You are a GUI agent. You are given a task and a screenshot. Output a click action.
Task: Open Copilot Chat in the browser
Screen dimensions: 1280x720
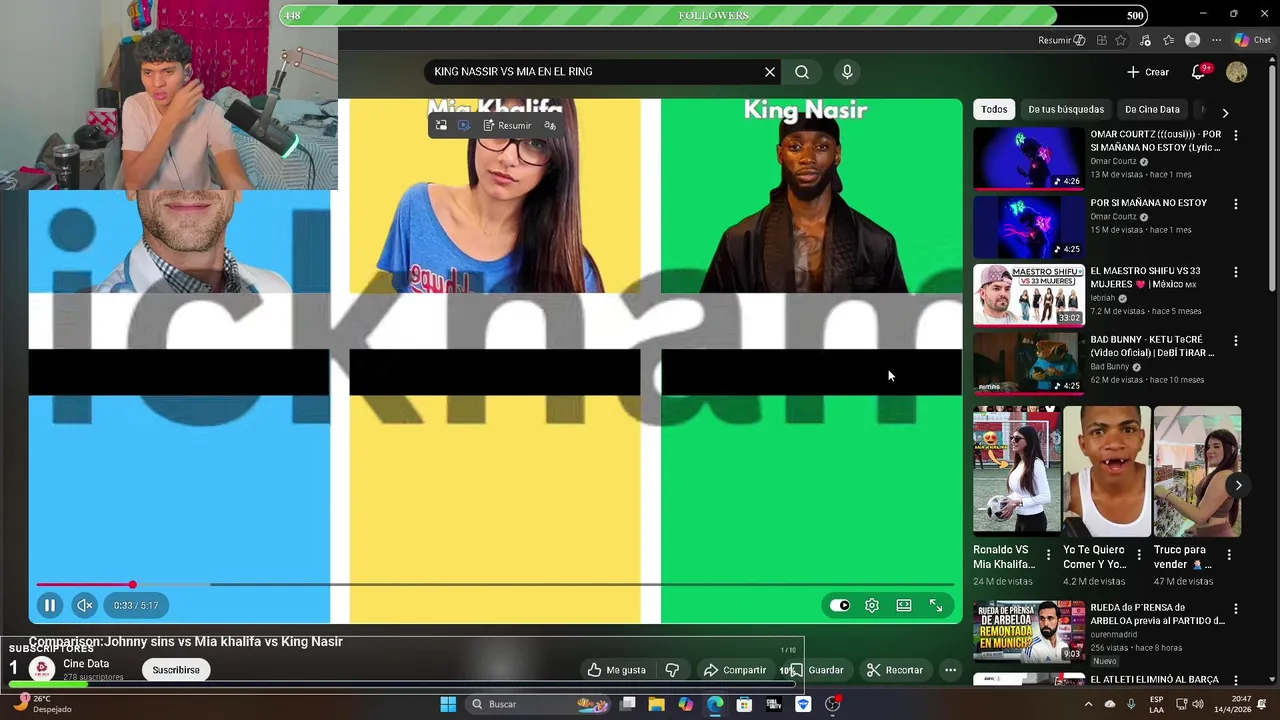(x=1252, y=40)
